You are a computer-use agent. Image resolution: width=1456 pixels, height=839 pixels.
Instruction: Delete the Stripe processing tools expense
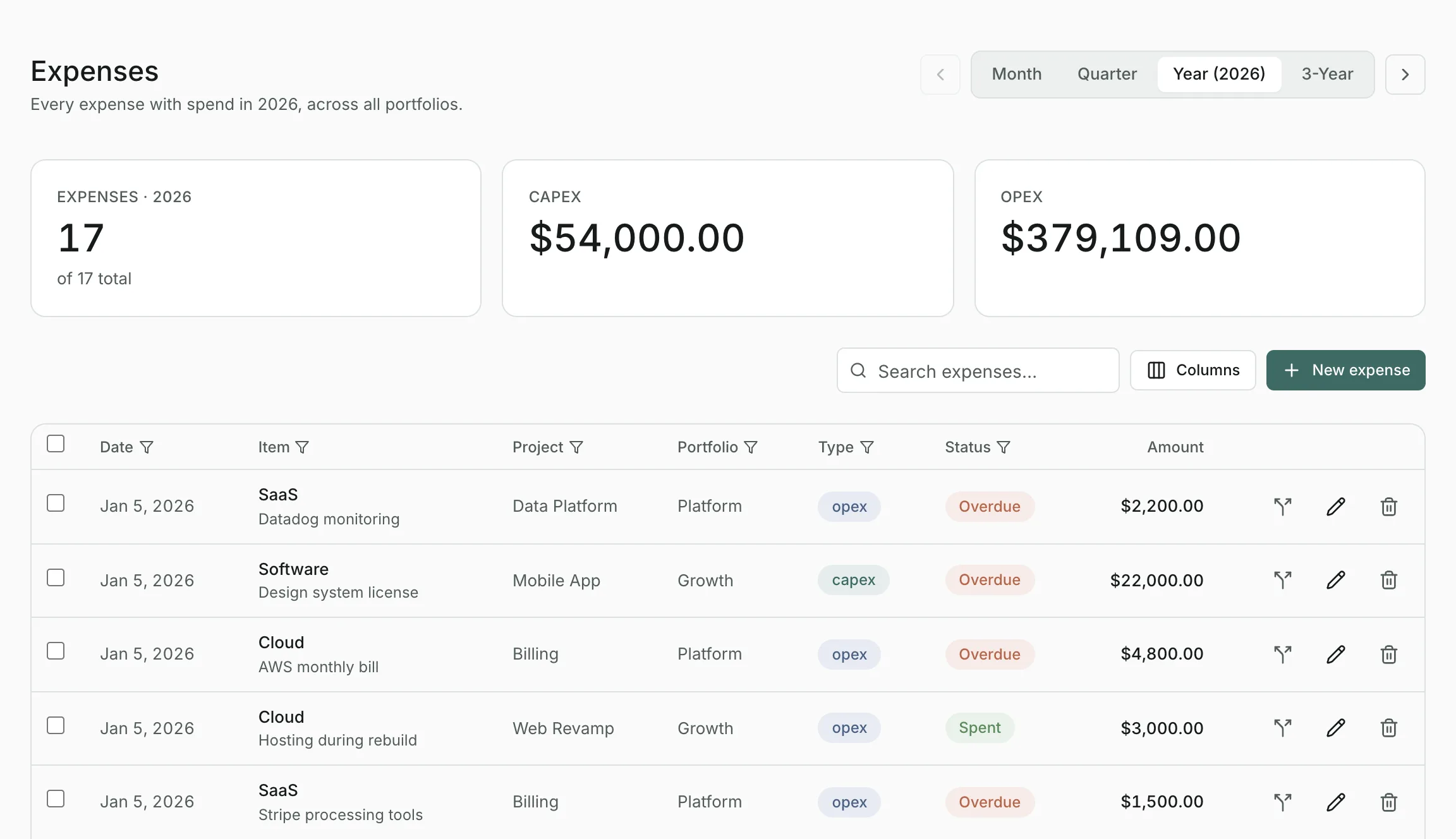click(1388, 802)
